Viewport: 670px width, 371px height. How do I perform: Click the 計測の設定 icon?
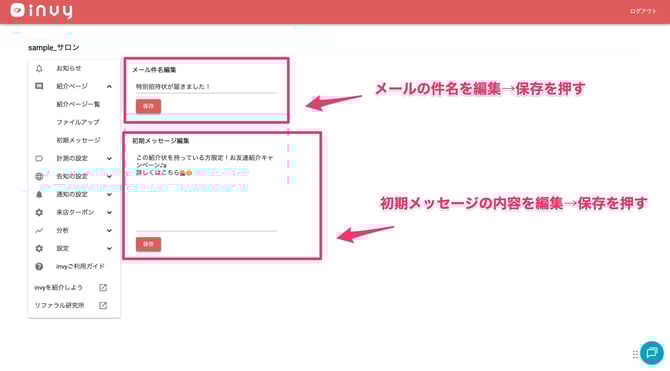click(x=39, y=159)
